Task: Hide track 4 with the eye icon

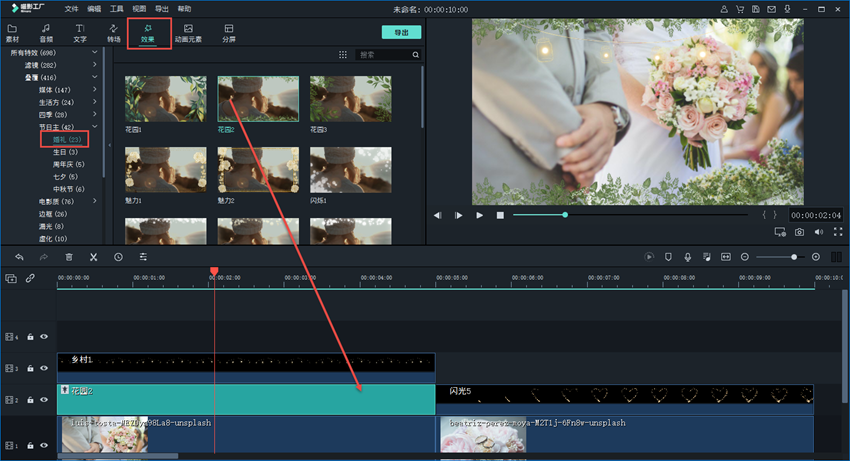Action: pyautogui.click(x=44, y=337)
